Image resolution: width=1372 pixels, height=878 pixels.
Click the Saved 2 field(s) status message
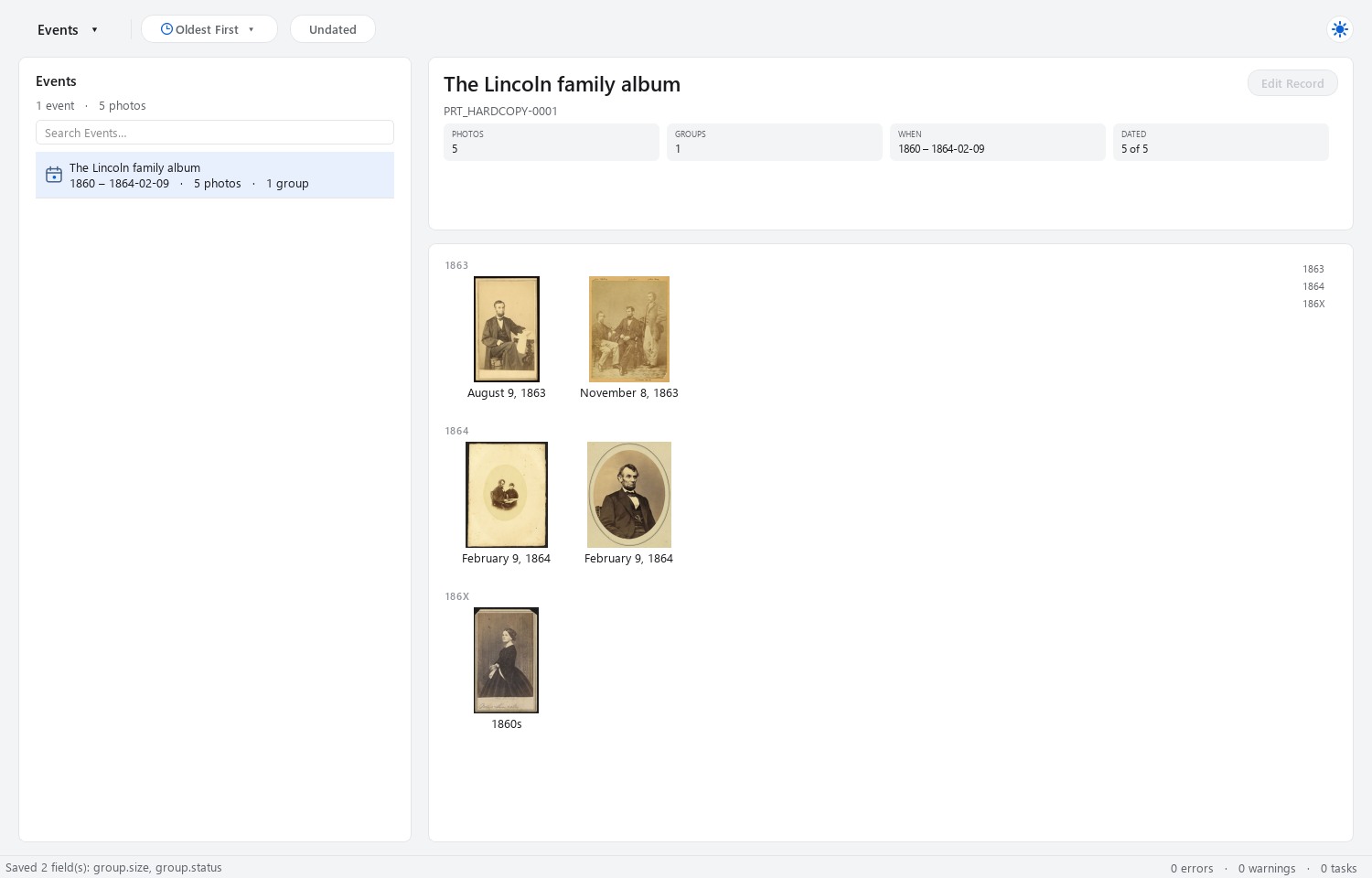click(x=113, y=867)
